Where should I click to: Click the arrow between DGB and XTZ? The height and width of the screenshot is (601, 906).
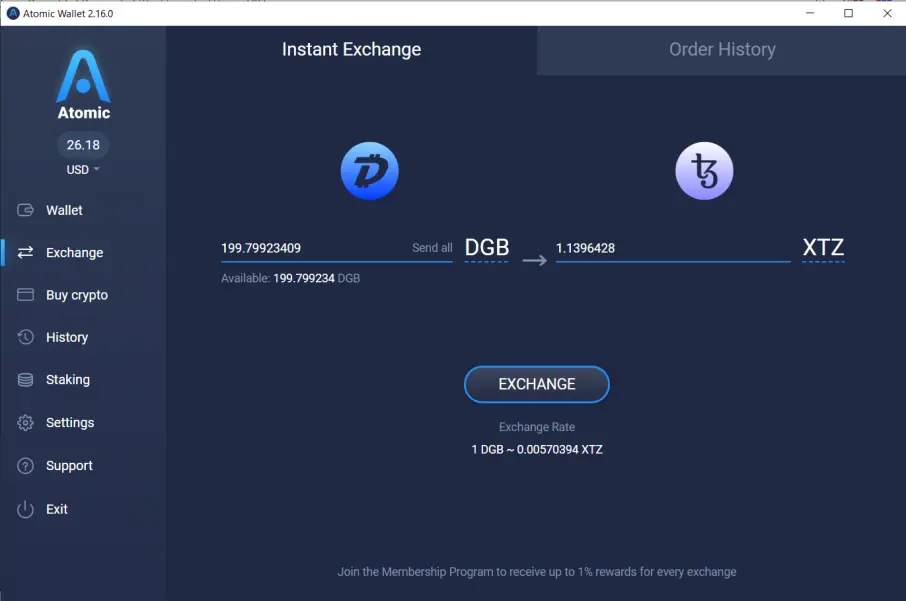(534, 261)
